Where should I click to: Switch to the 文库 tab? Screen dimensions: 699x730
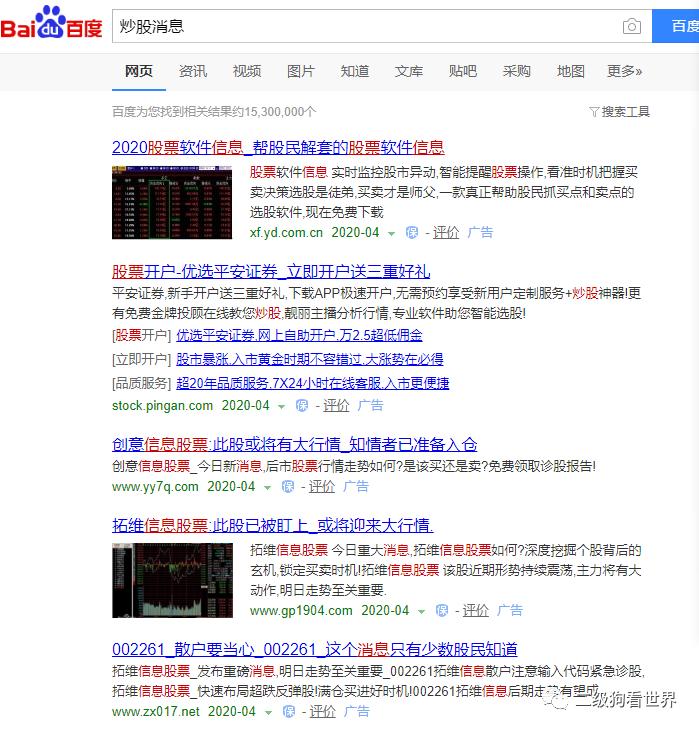[x=409, y=71]
